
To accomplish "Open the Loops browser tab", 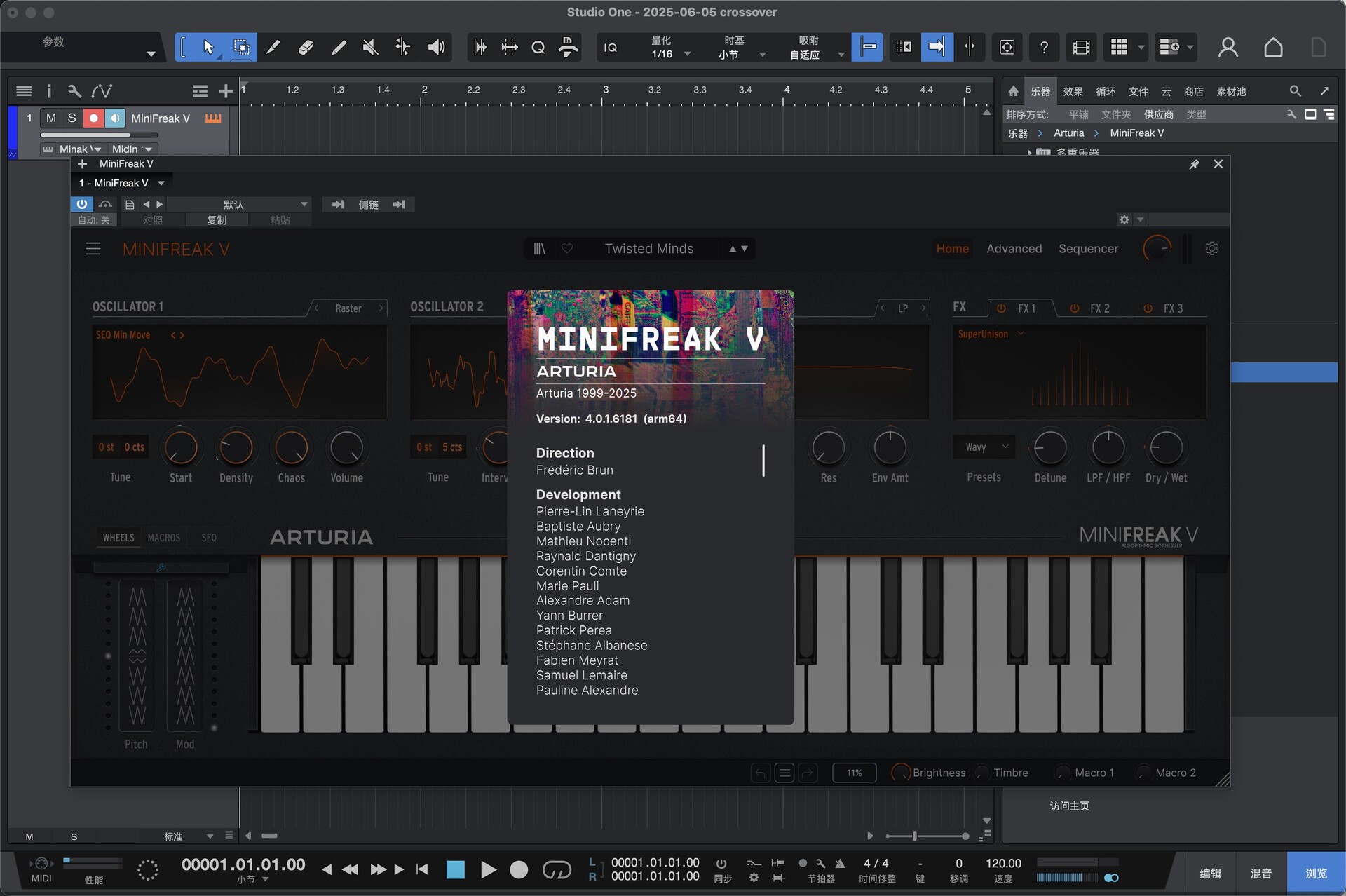I will click(x=1106, y=92).
